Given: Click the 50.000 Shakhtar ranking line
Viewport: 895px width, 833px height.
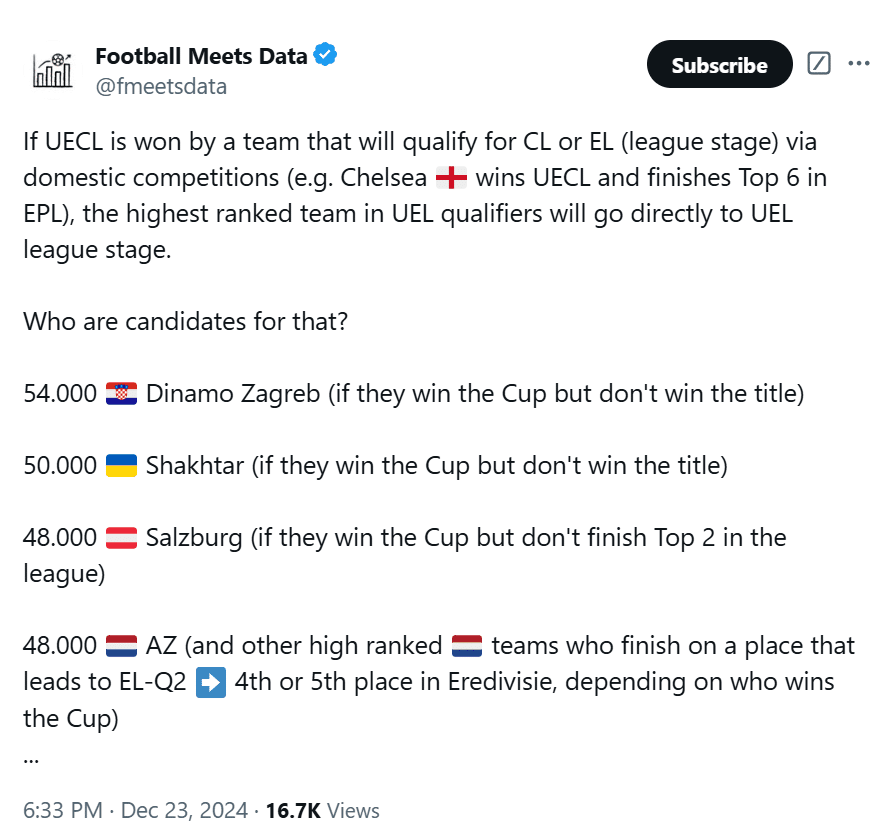Looking at the screenshot, I should pyautogui.click(x=375, y=466).
